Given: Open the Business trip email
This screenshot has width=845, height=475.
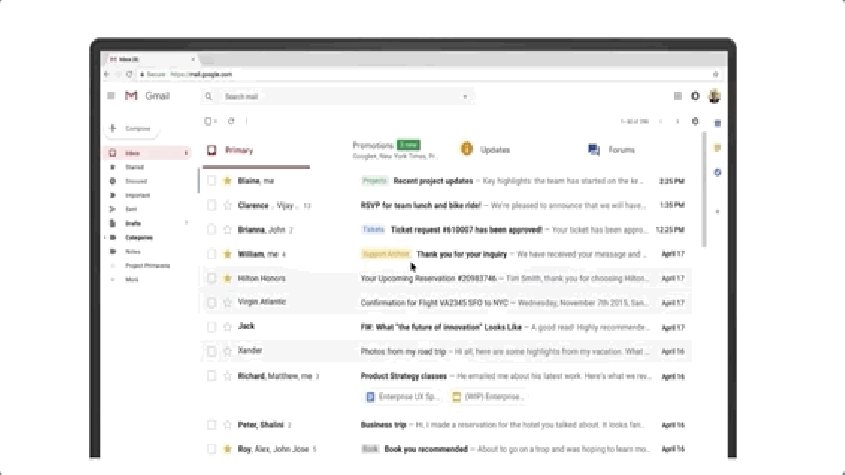Looking at the screenshot, I should pyautogui.click(x=445, y=425).
